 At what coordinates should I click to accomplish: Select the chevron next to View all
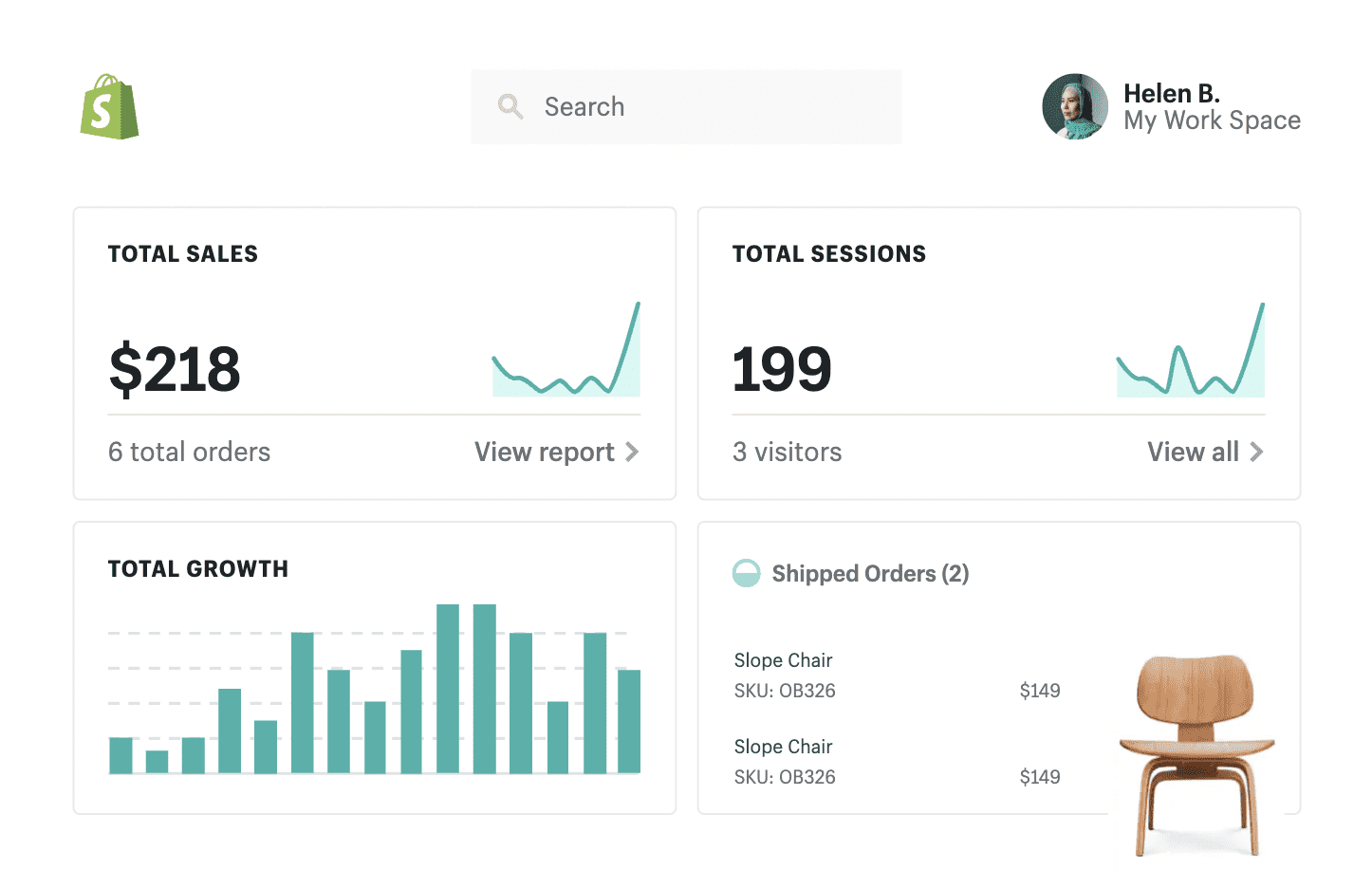pos(1257,453)
